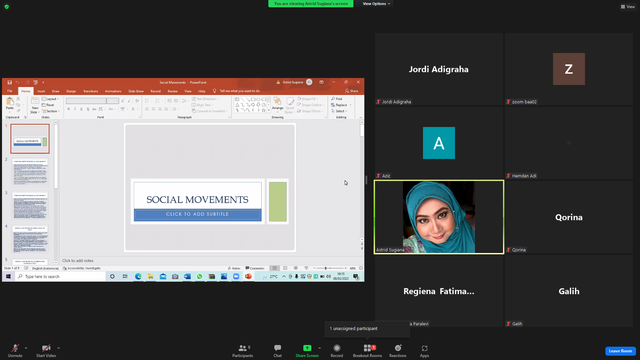This screenshot has height=360, width=640.
Task: Select Astrid Sugiana's video tile
Action: click(439, 217)
